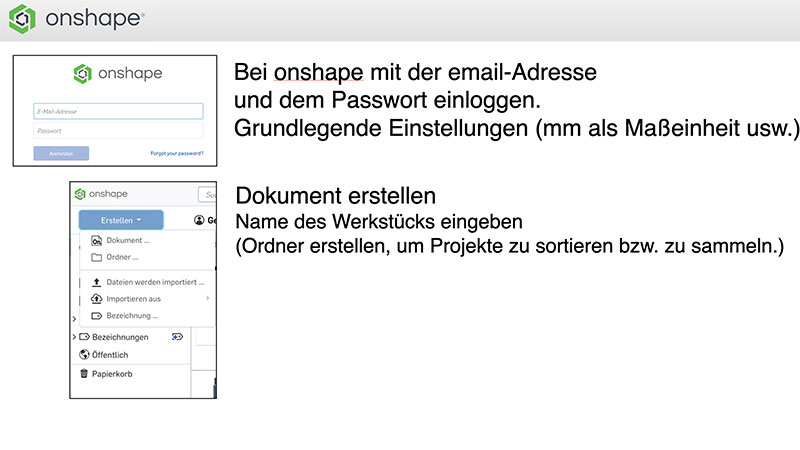800x450 pixels.
Task: Click the user account icon next to Erstellen
Action: point(199,220)
